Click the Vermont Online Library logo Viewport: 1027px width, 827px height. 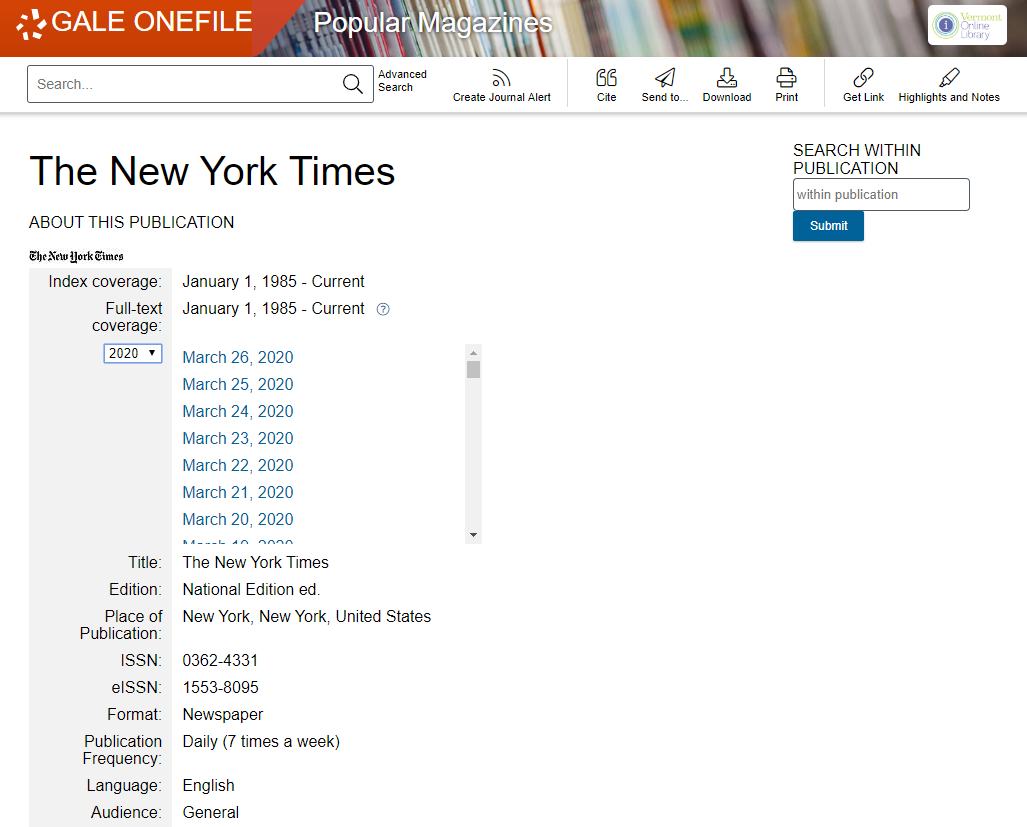click(967, 25)
